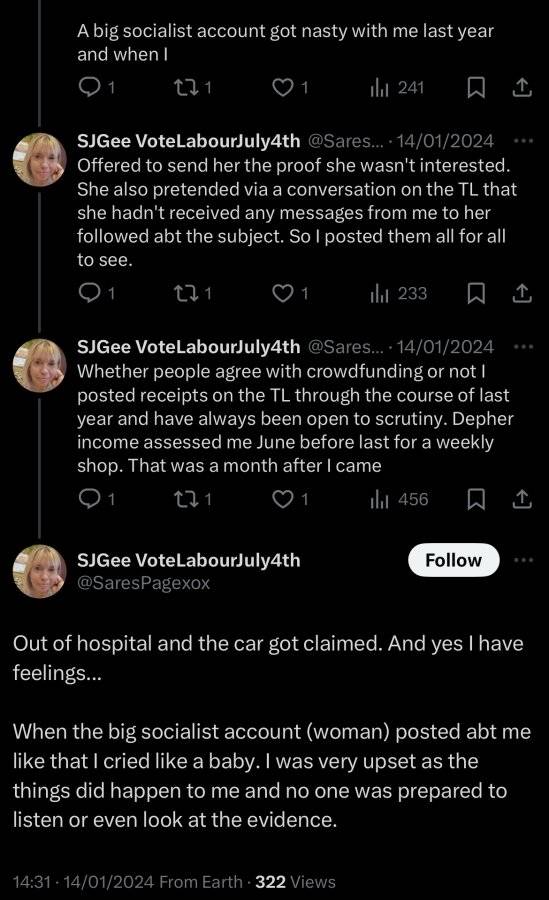The width and height of the screenshot is (549, 900).
Task: Share the tweet with 456 views
Action: (x=521, y=499)
